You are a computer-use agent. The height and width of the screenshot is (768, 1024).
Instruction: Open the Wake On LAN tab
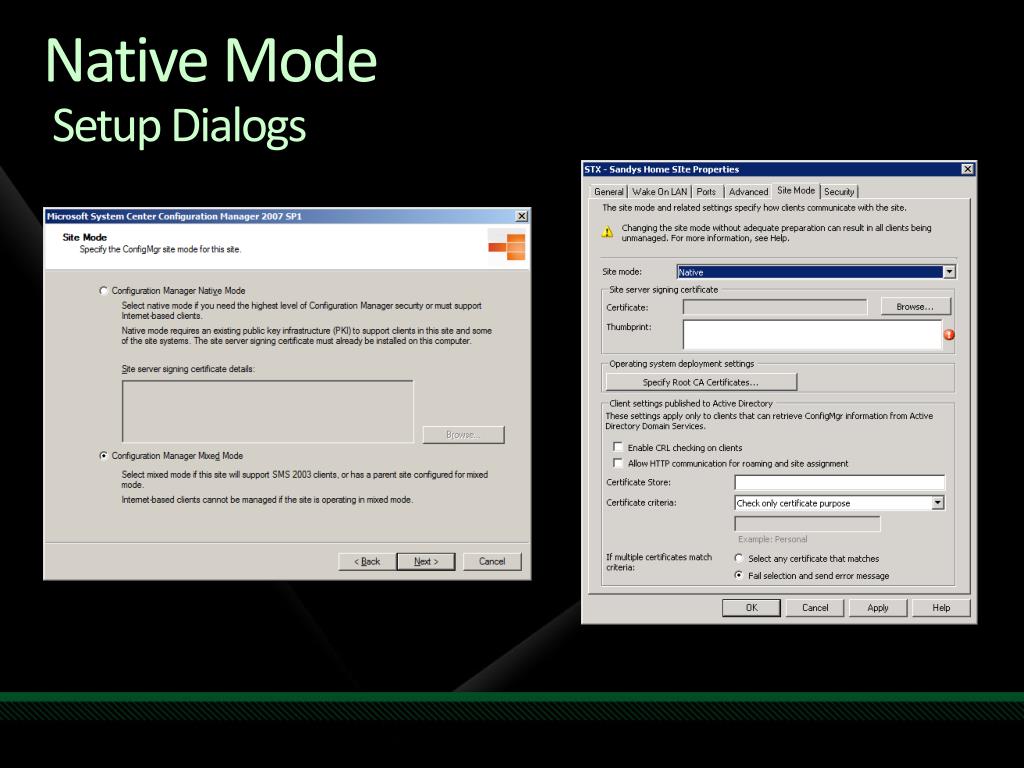(x=660, y=192)
